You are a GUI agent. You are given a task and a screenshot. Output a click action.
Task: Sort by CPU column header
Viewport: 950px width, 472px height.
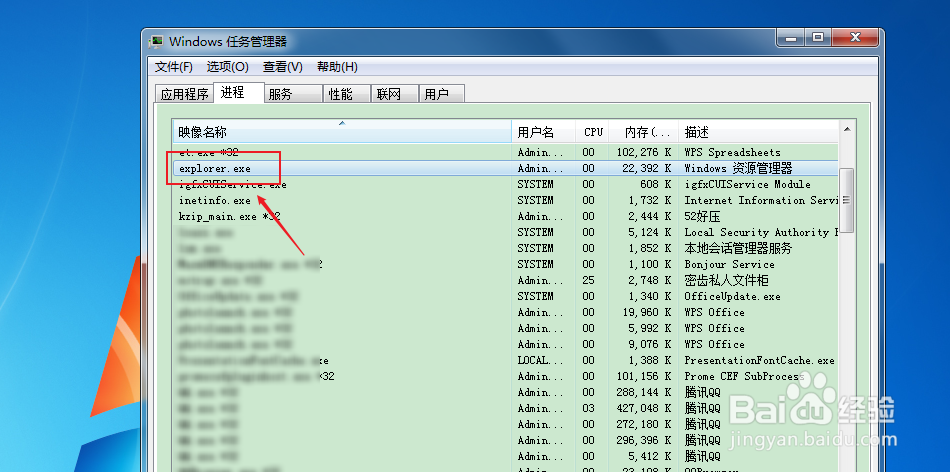pyautogui.click(x=593, y=131)
